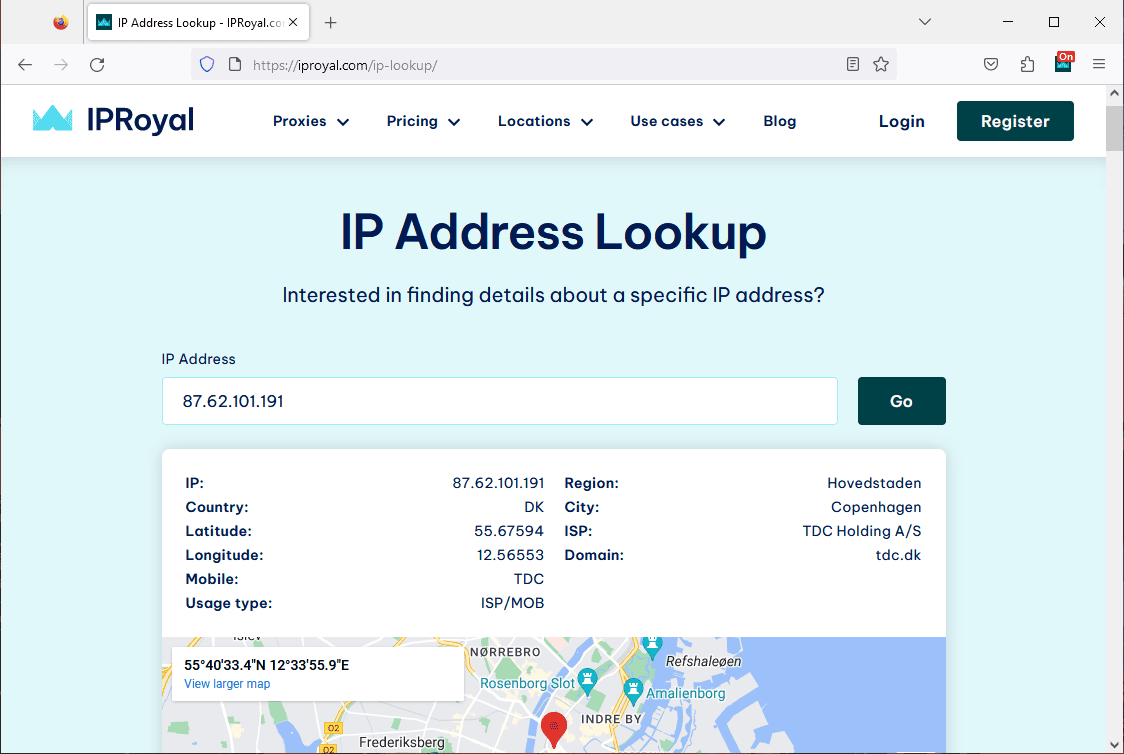Select the Longitude value 12.56553
The width and height of the screenshot is (1124, 754).
pyautogui.click(x=510, y=555)
